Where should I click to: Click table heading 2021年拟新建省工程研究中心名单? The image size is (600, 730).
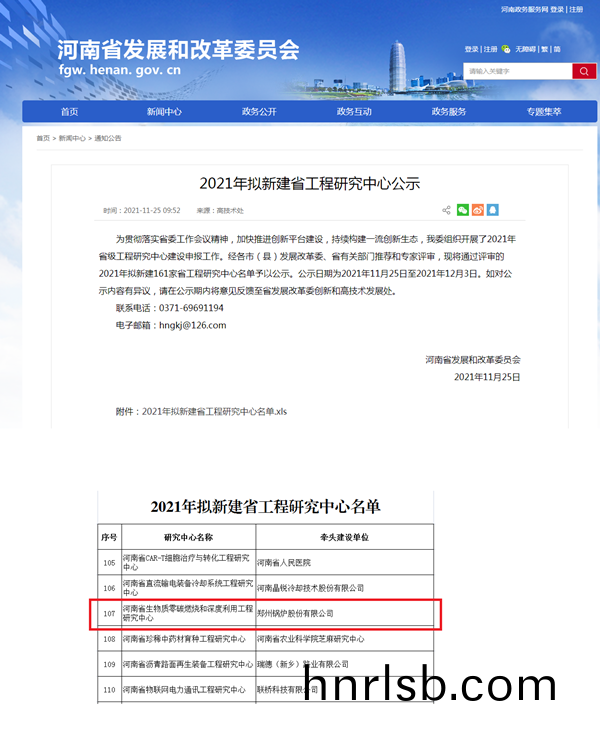pyautogui.click(x=265, y=507)
